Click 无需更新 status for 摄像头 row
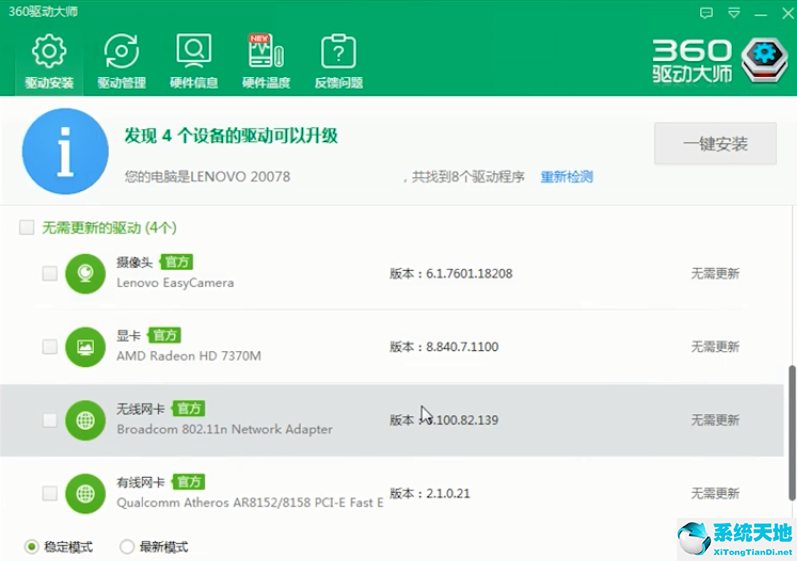797x561 pixels. pos(715,273)
